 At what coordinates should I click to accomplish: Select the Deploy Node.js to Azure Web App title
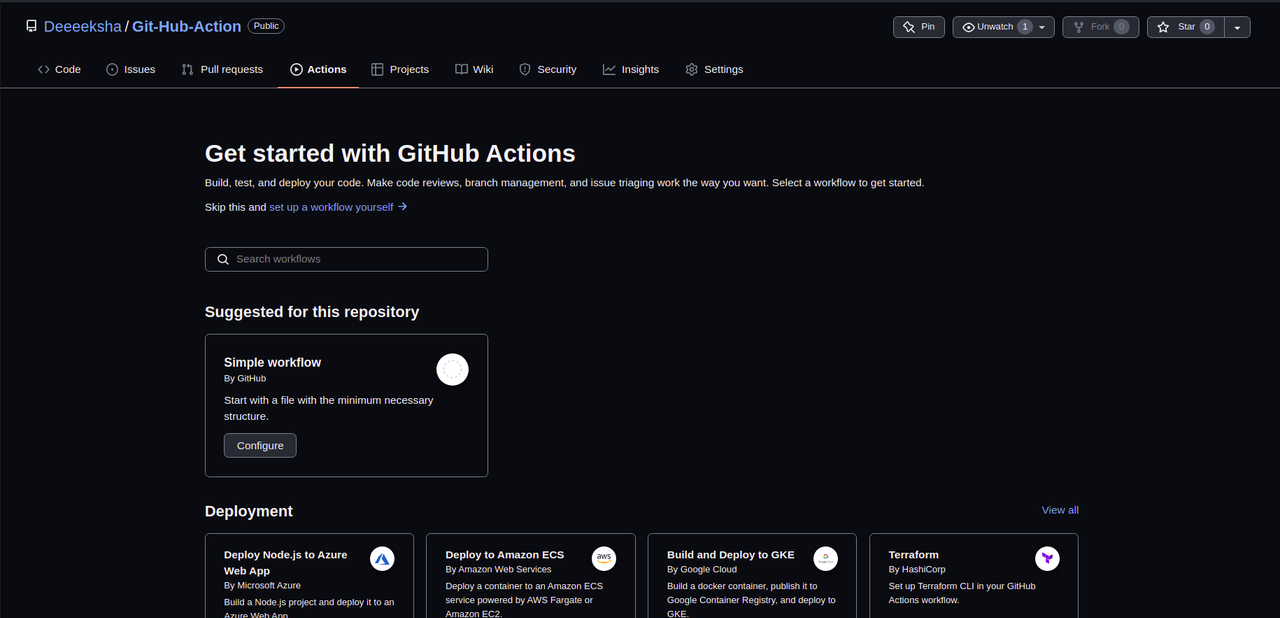pos(285,562)
